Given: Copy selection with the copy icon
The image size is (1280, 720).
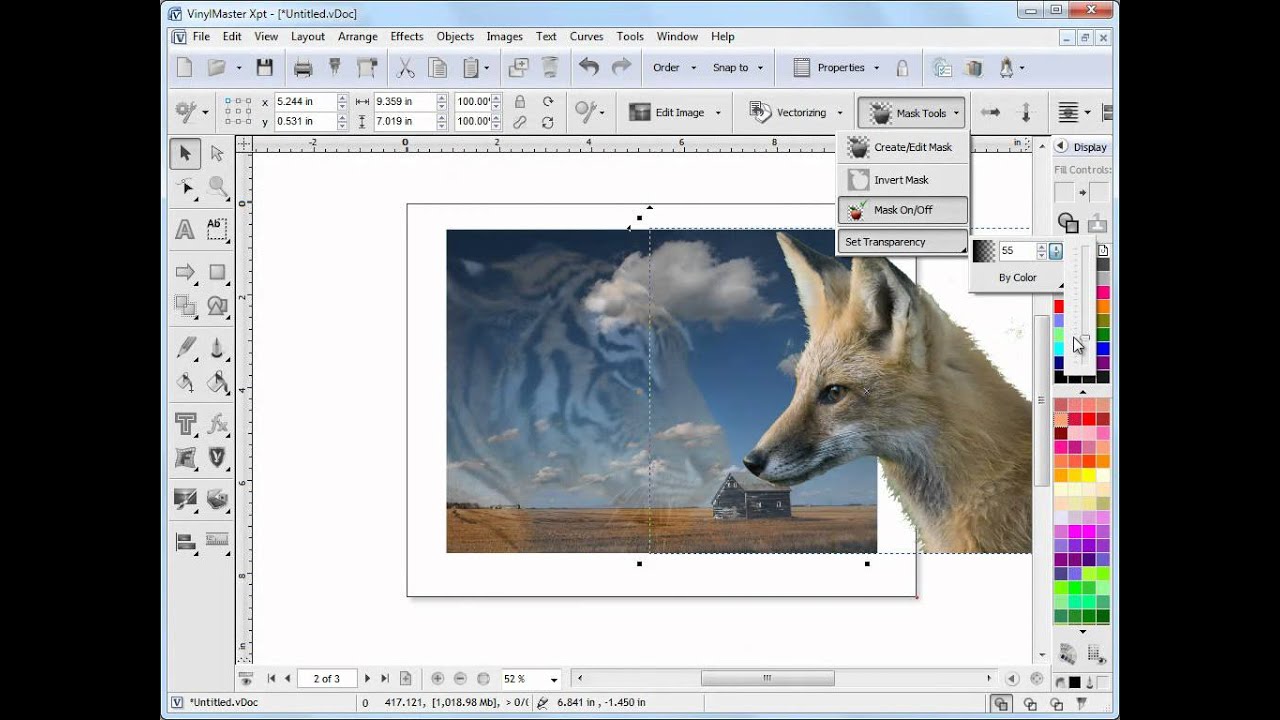Looking at the screenshot, I should point(437,67).
